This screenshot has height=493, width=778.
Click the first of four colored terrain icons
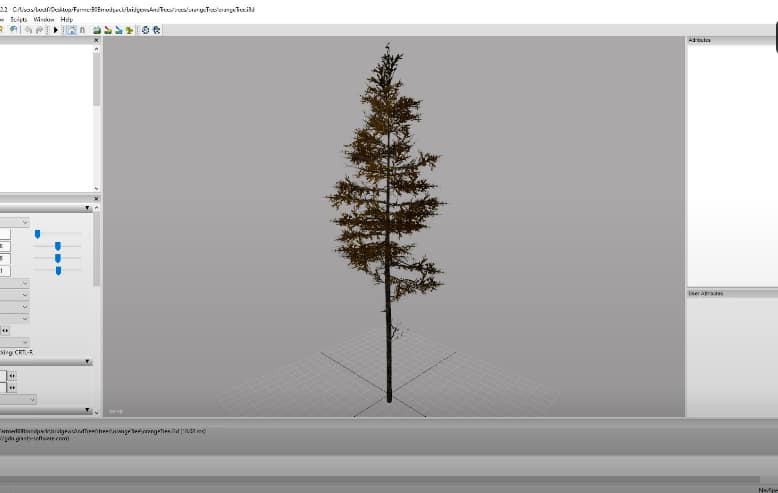tap(96, 30)
